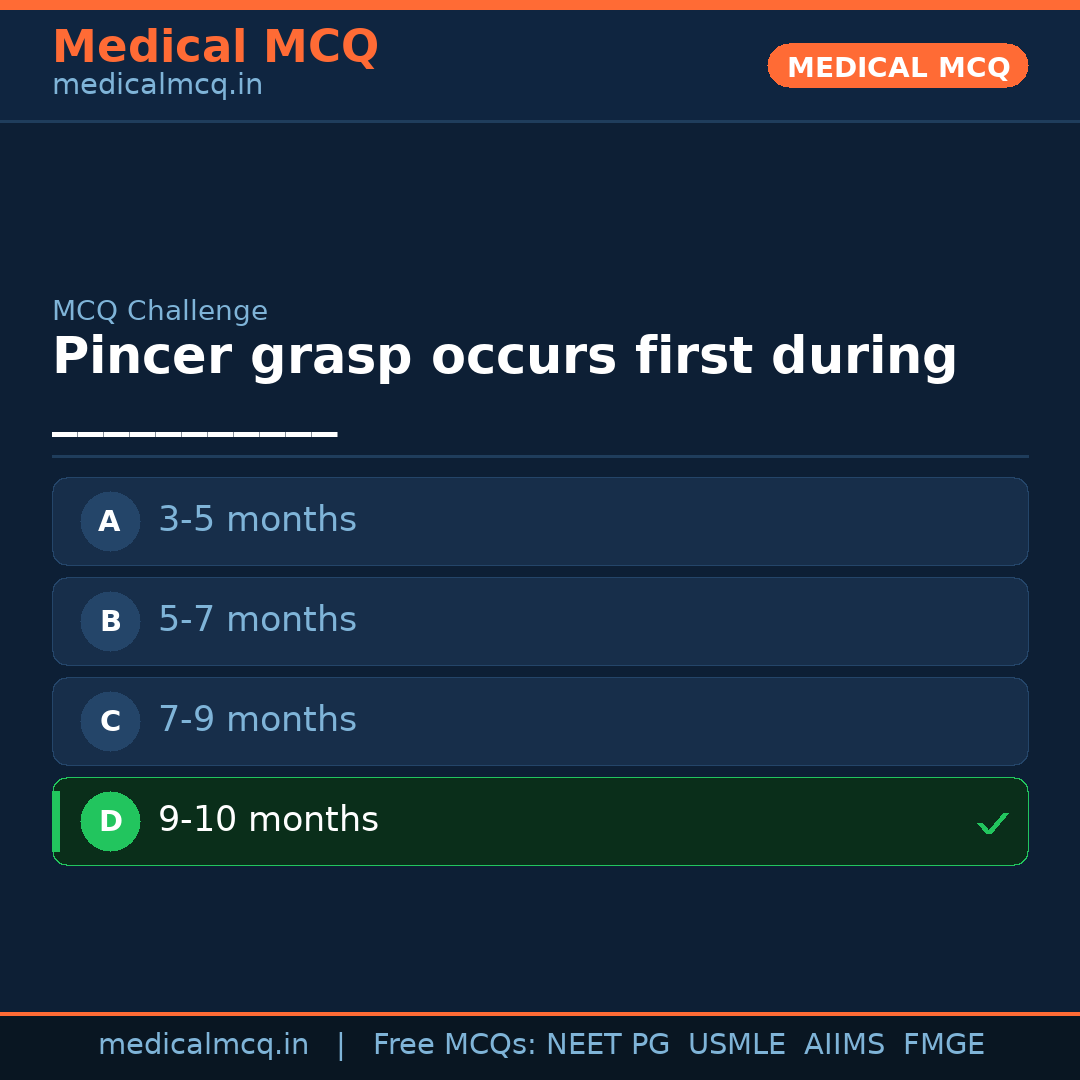Select the circular A badge icon
Screen dimensions: 1080x1080
pos(110,521)
